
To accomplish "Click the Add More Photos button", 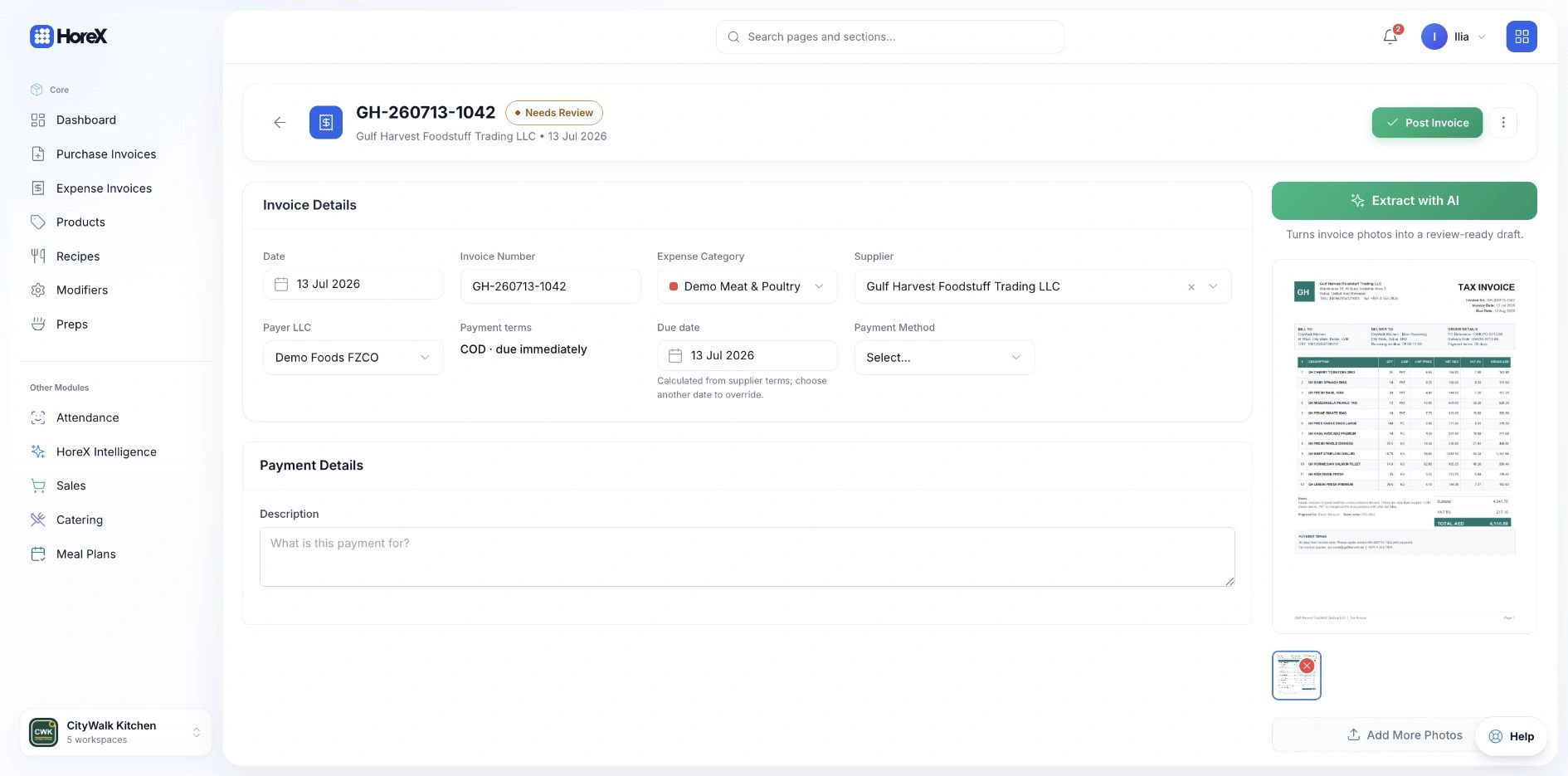I will point(1404,735).
